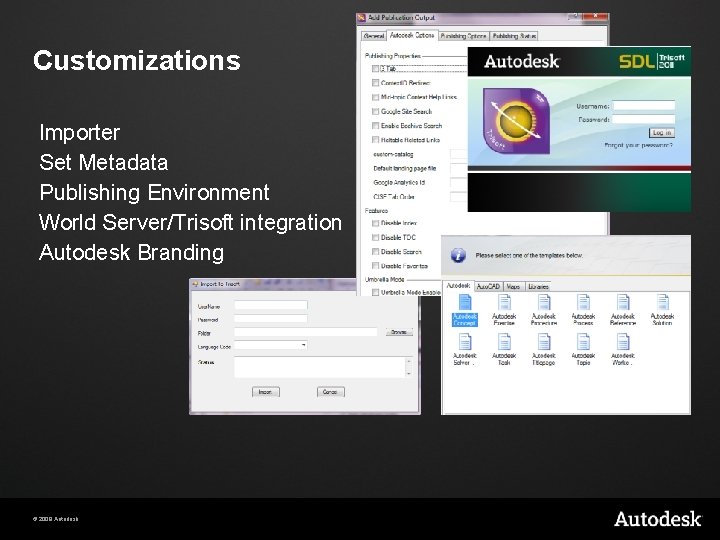
Task: Click the Folder path input field
Action: 306,332
